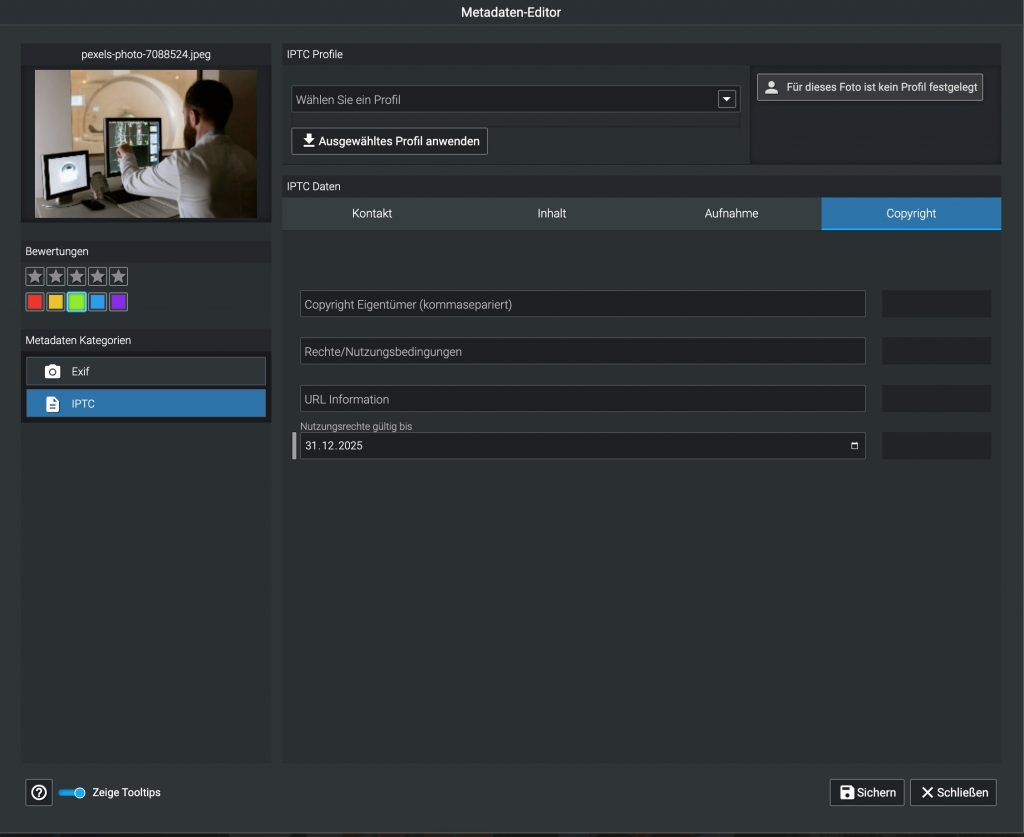This screenshot has width=1024, height=837.
Task: Click the save disk icon on the Sichern button
Action: (x=847, y=792)
